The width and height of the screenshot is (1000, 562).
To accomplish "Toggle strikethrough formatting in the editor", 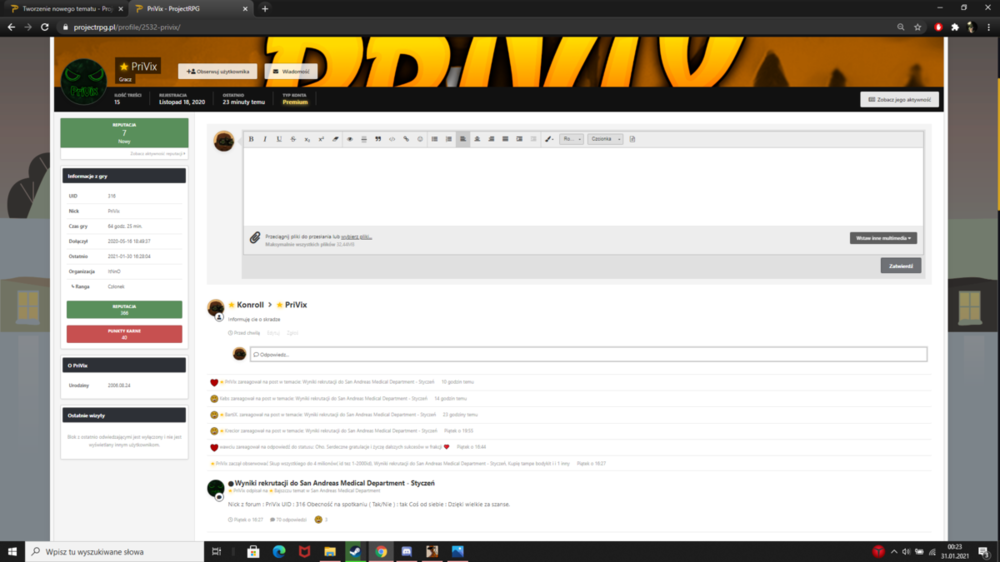I will tap(293, 139).
